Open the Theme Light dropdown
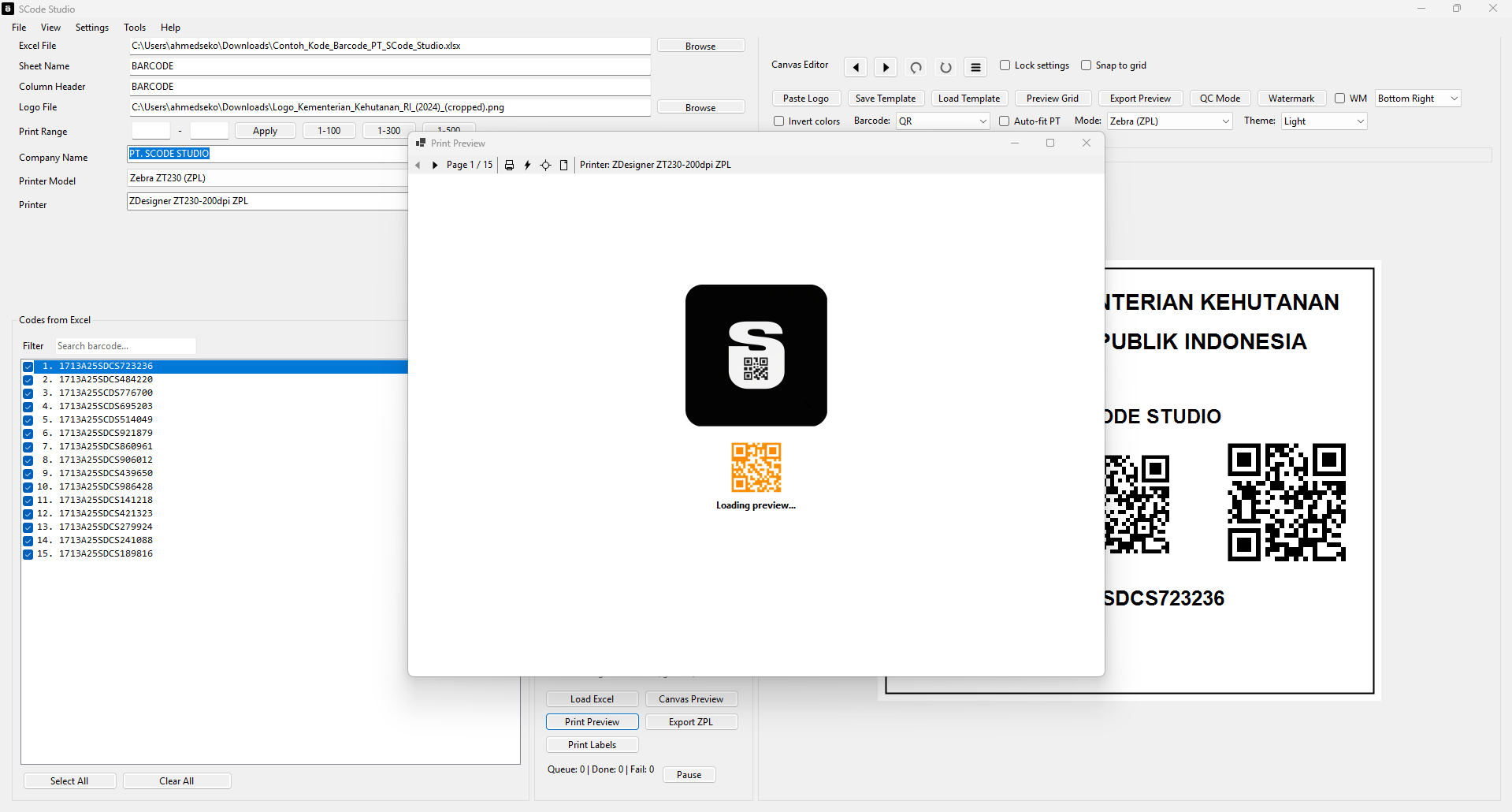This screenshot has width=1512, height=812. (x=1324, y=121)
